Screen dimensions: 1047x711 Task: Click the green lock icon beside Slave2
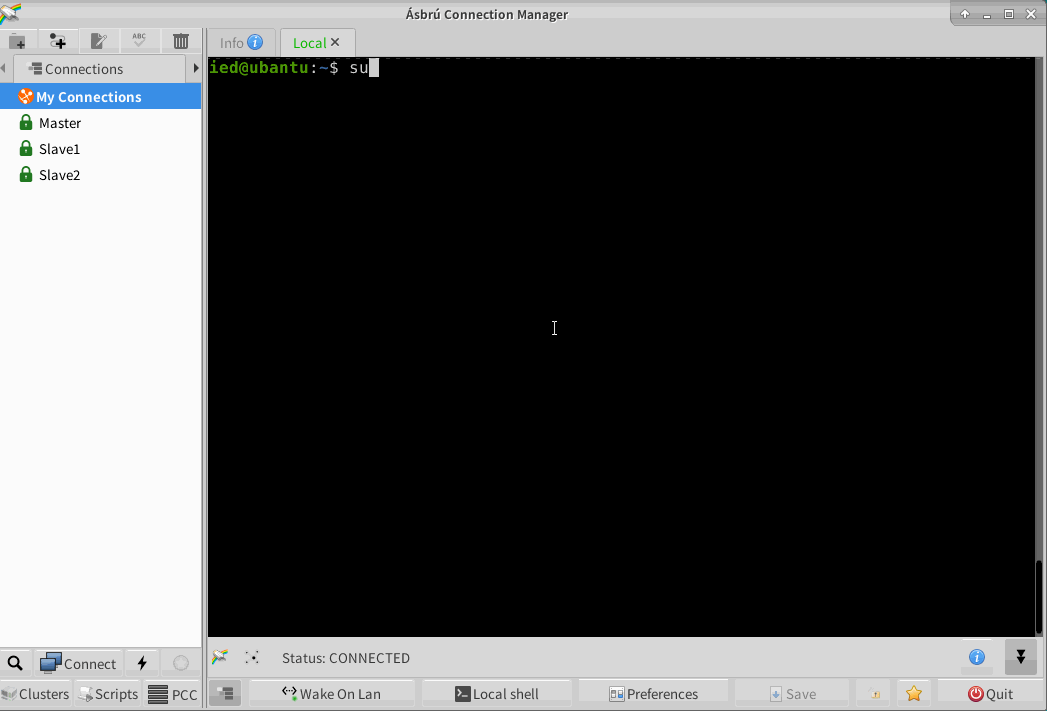click(x=26, y=174)
